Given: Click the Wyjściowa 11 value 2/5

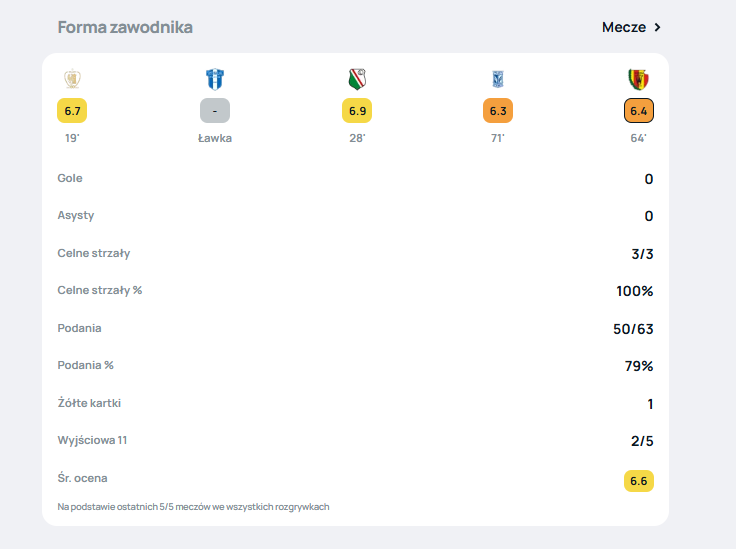Looking at the screenshot, I should [641, 441].
